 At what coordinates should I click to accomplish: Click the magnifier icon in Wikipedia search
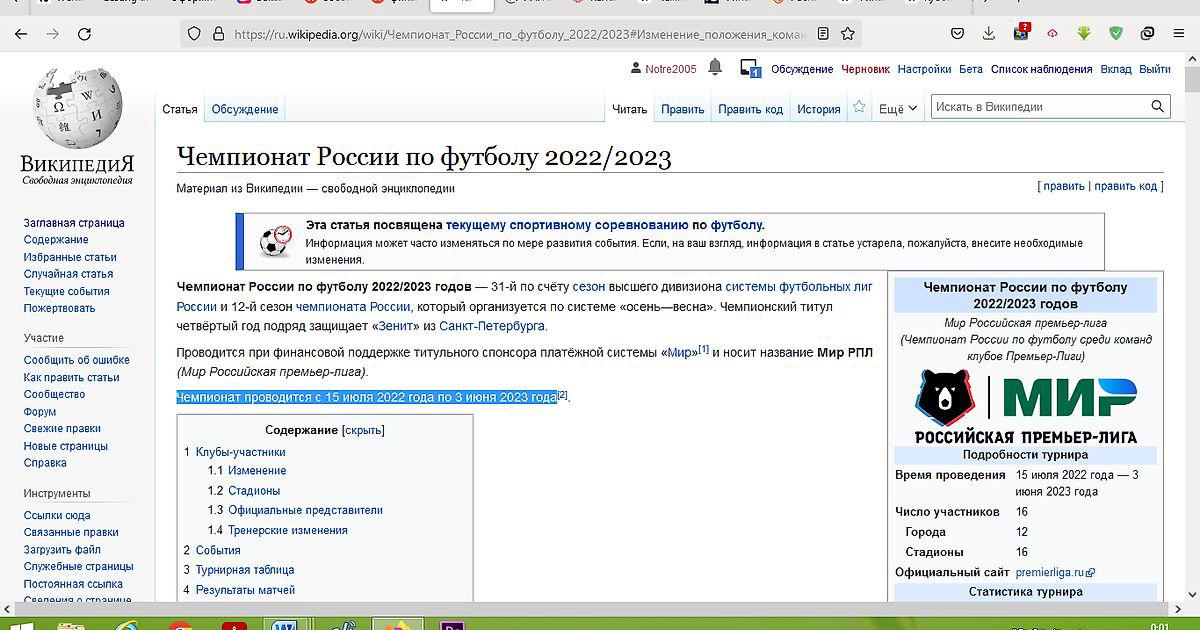pyautogui.click(x=1157, y=107)
